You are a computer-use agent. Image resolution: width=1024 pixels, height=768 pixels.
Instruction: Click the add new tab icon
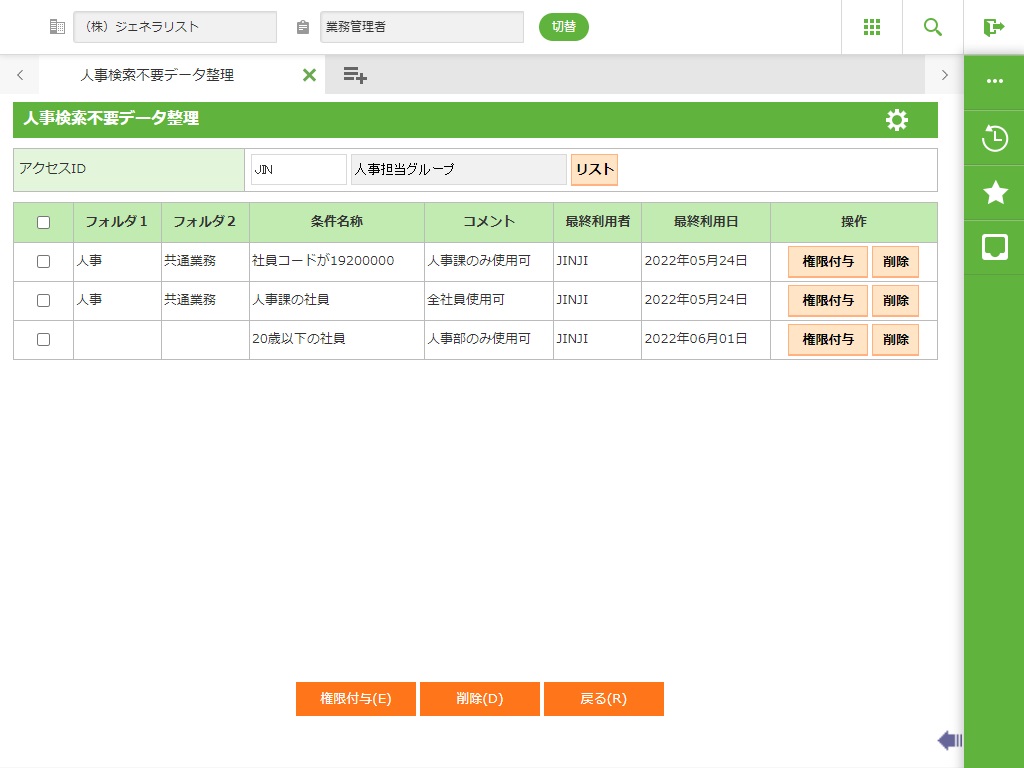click(355, 75)
